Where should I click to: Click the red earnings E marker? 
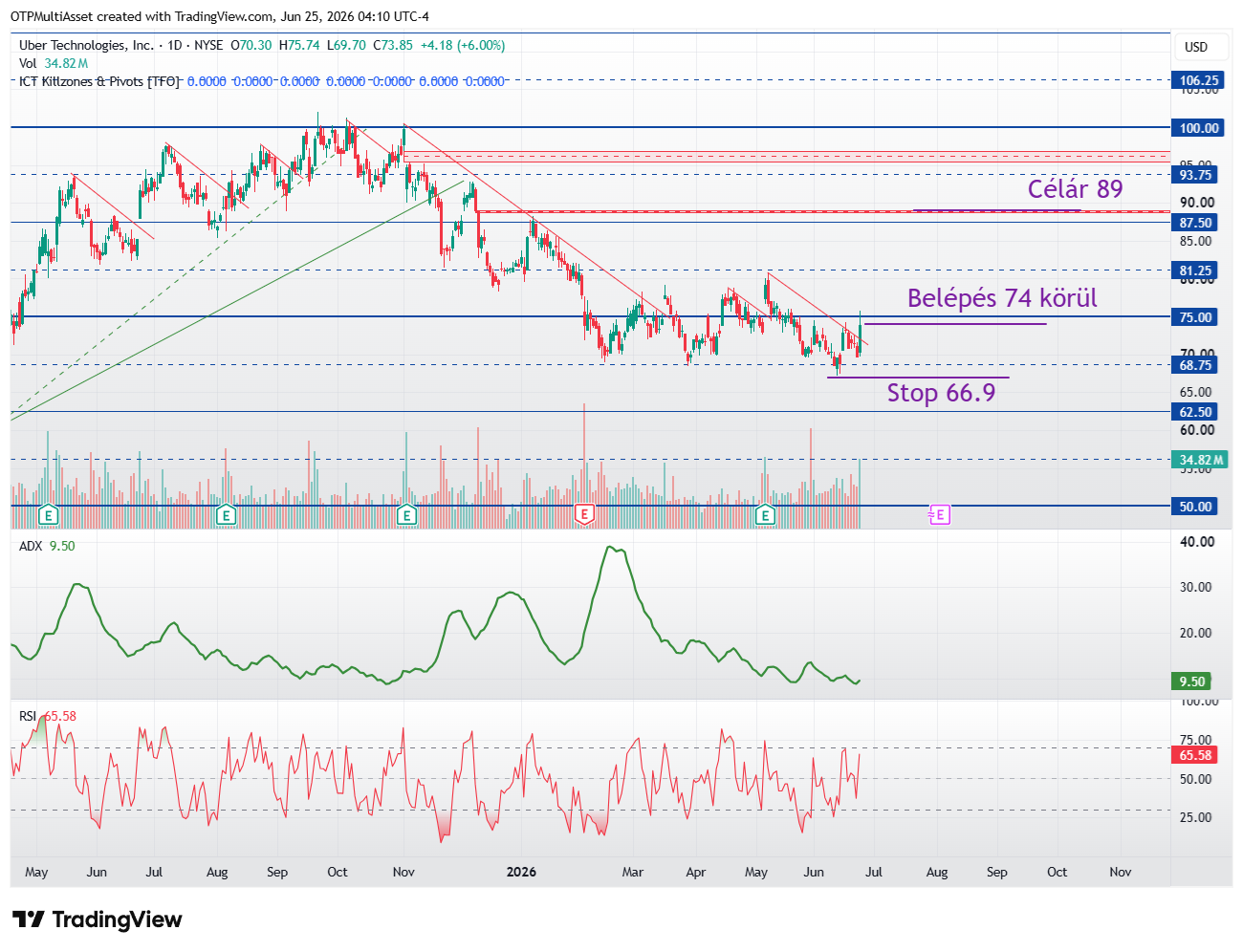click(x=583, y=515)
